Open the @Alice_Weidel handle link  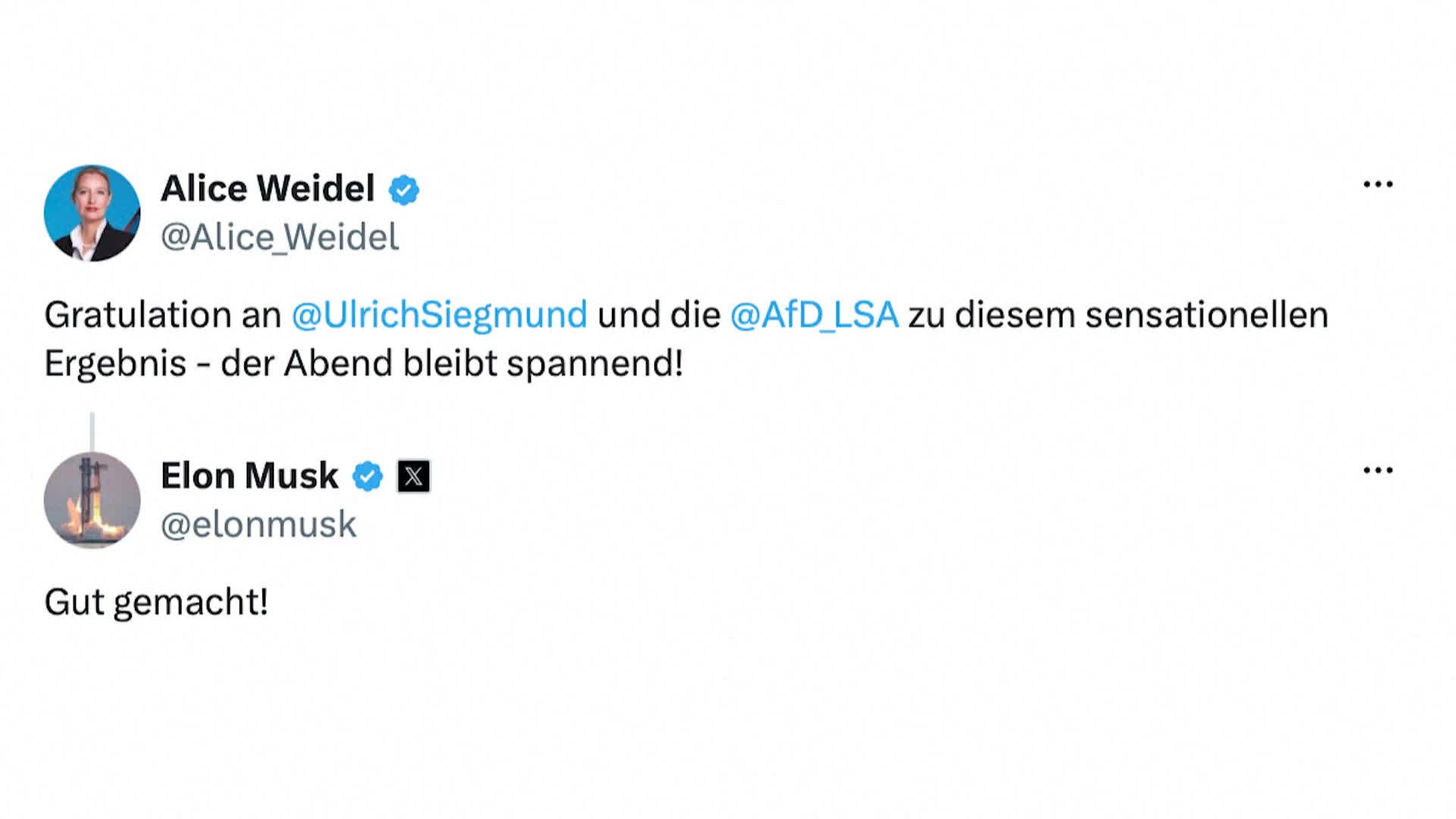click(279, 237)
